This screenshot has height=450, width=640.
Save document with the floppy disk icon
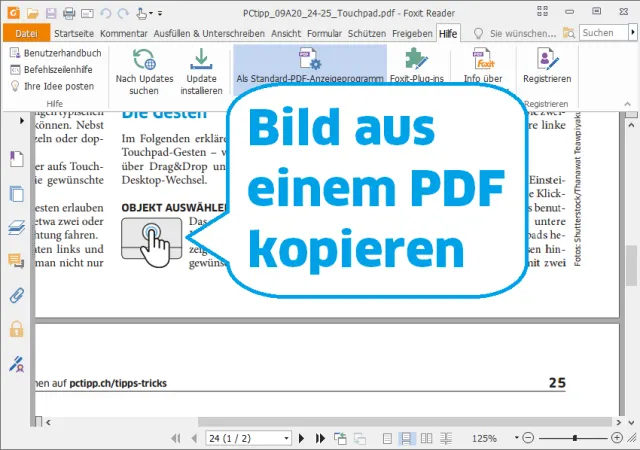(51, 13)
